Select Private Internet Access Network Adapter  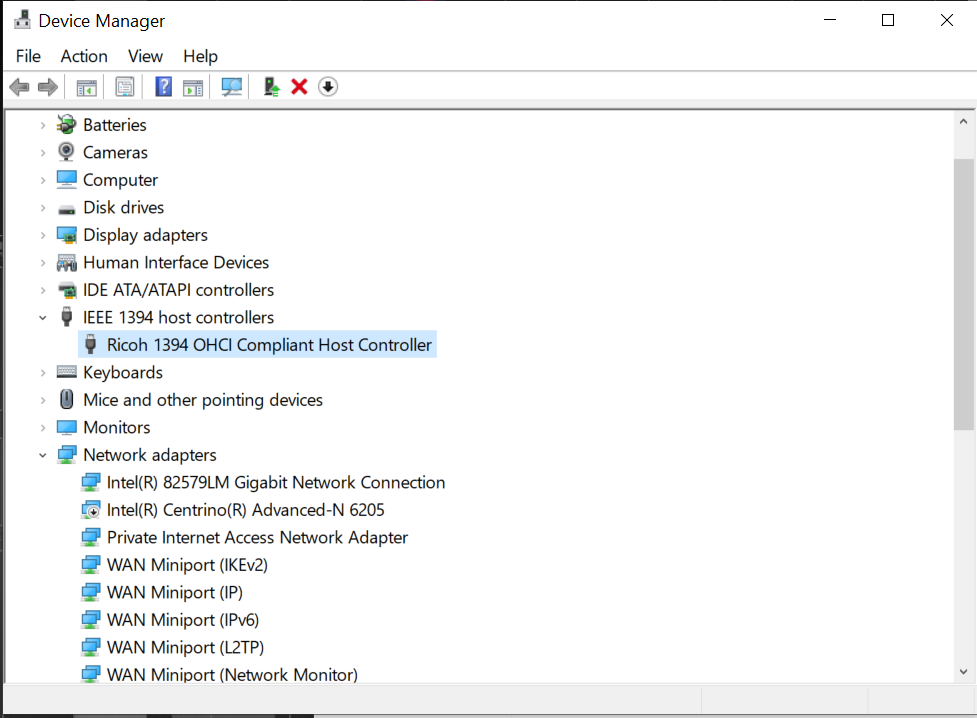coord(257,537)
